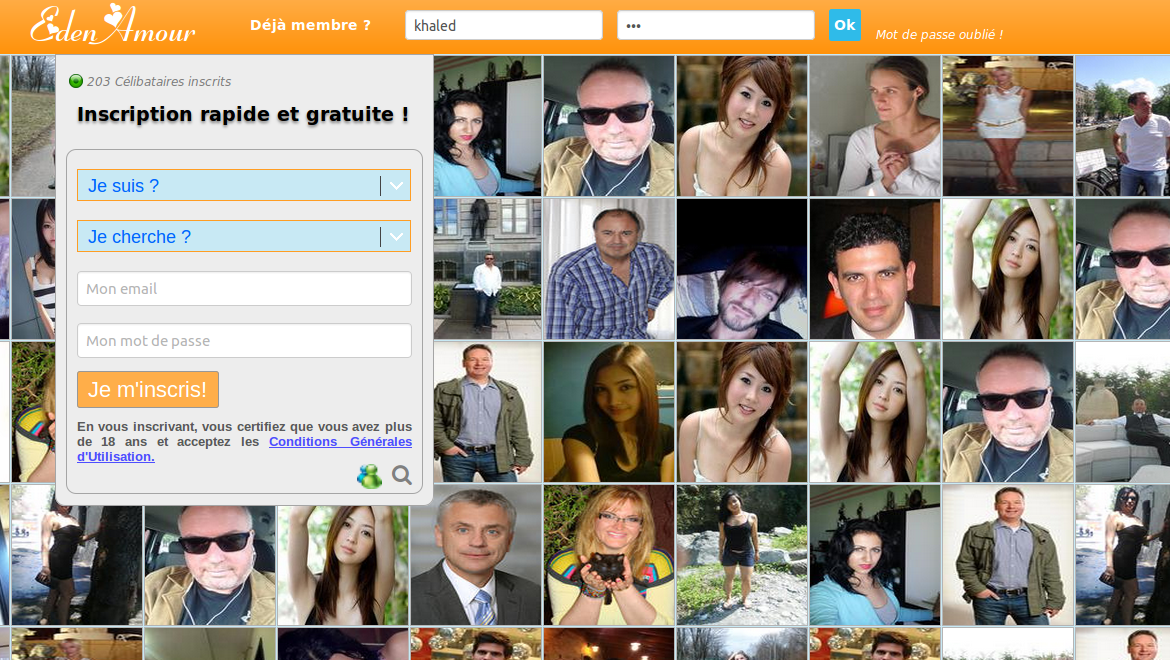The image size is (1170, 660).
Task: Open photo of man in white shirt by statue
Action: tap(487, 269)
